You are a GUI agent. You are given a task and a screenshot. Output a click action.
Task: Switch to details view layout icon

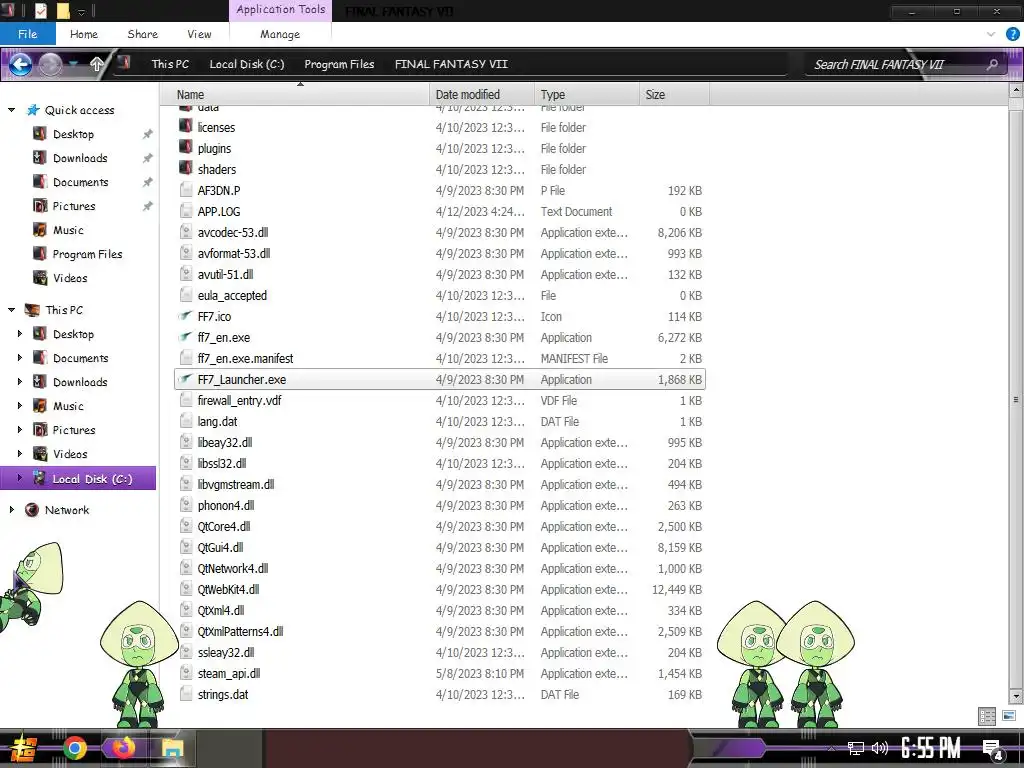(x=987, y=716)
